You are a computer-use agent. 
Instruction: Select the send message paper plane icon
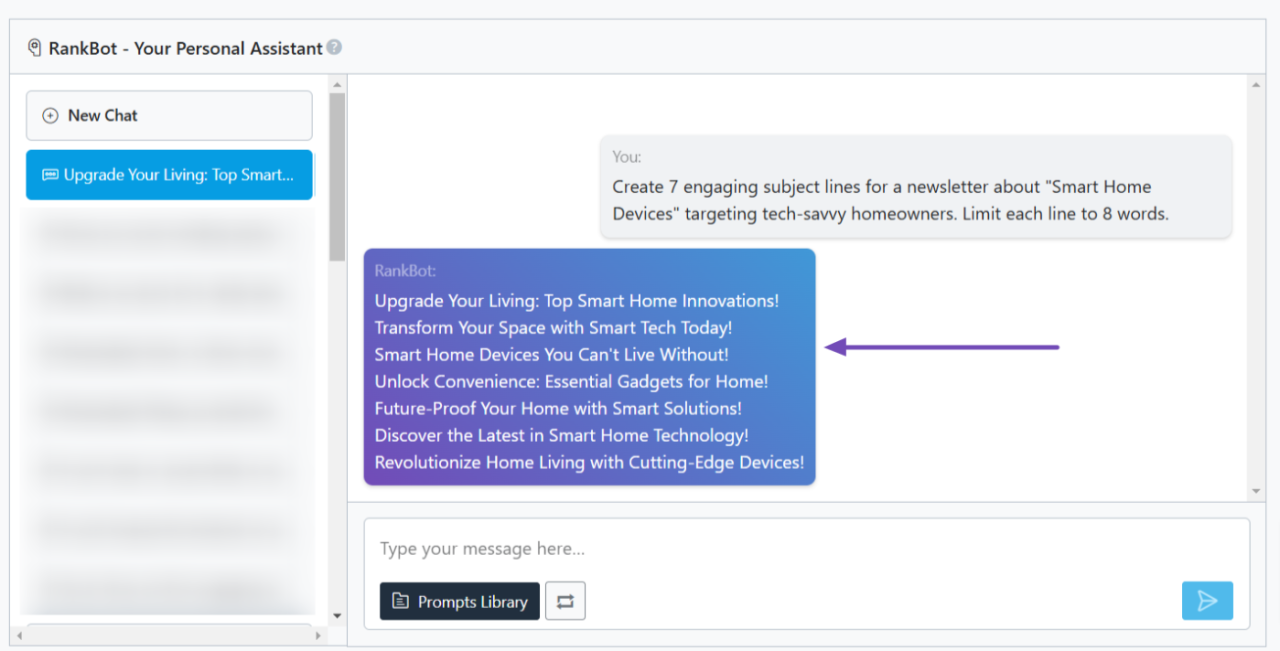pos(1207,600)
